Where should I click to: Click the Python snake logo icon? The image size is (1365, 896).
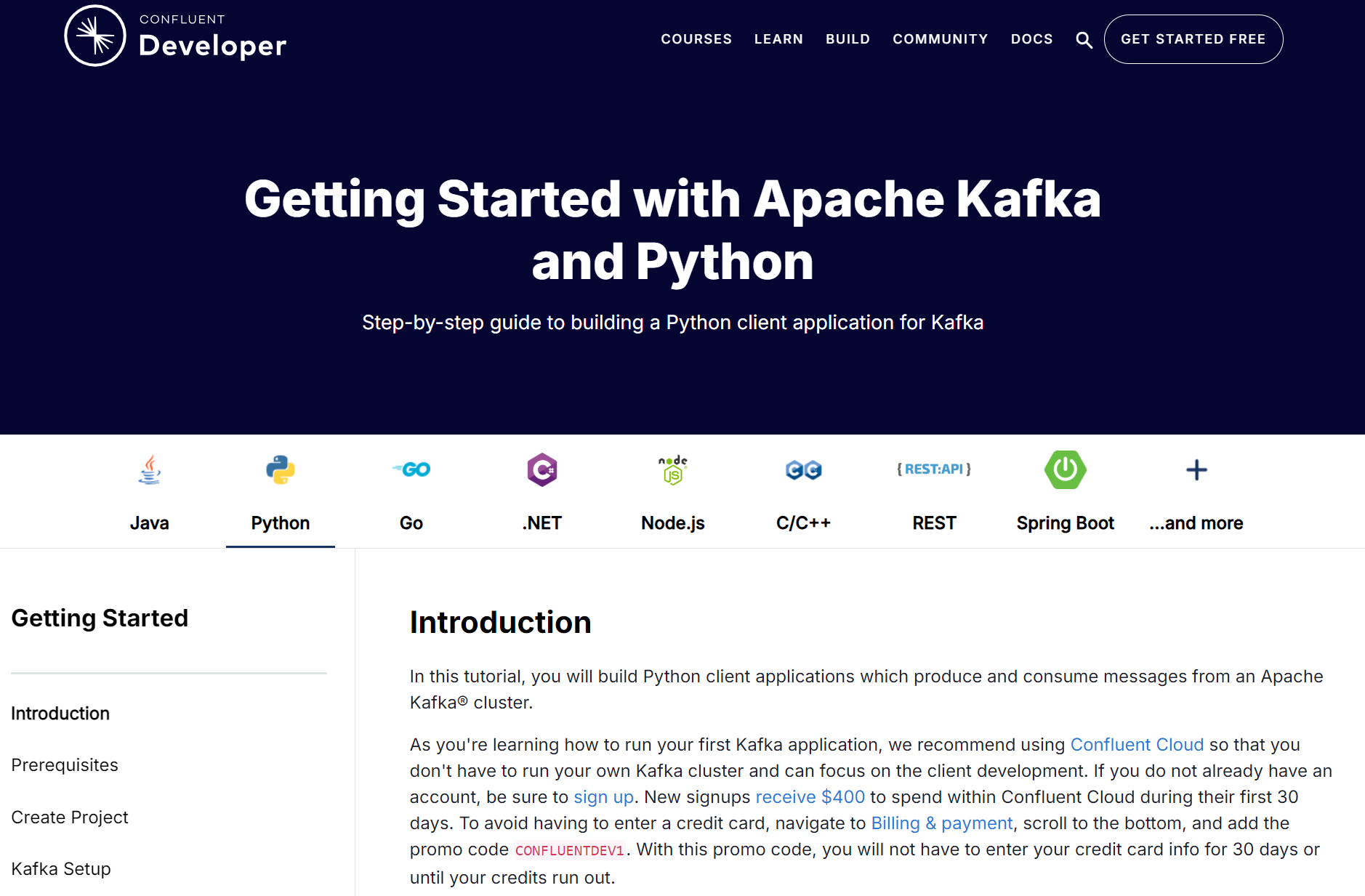281,469
